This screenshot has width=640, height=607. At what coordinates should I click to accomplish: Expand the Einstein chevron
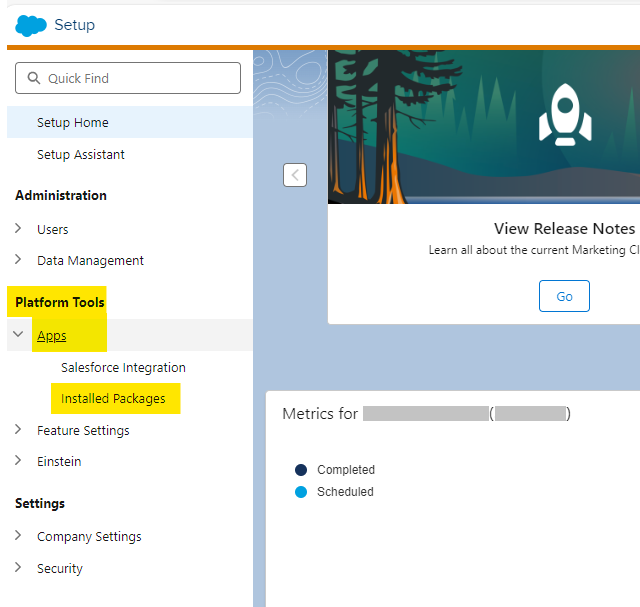pos(19,461)
